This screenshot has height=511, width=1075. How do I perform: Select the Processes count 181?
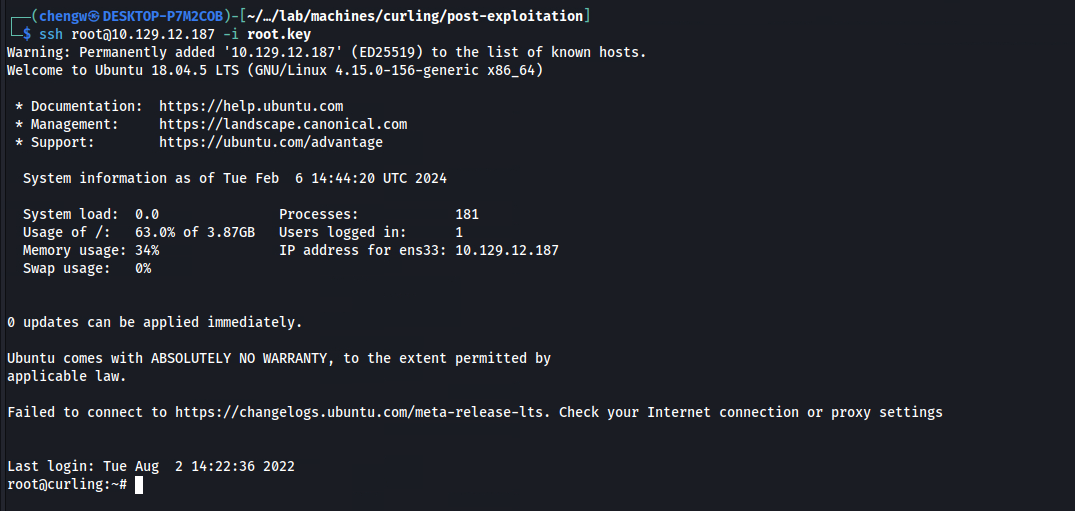[467, 215]
